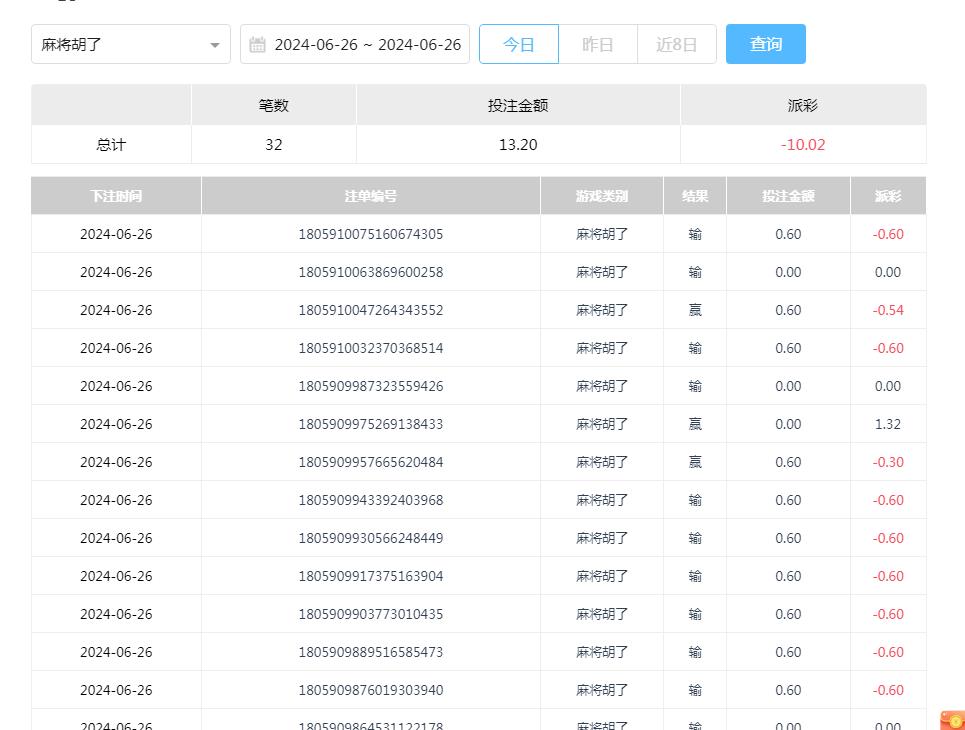Choose the 近8日 date filter
This screenshot has height=730, width=965.
pyautogui.click(x=676, y=45)
